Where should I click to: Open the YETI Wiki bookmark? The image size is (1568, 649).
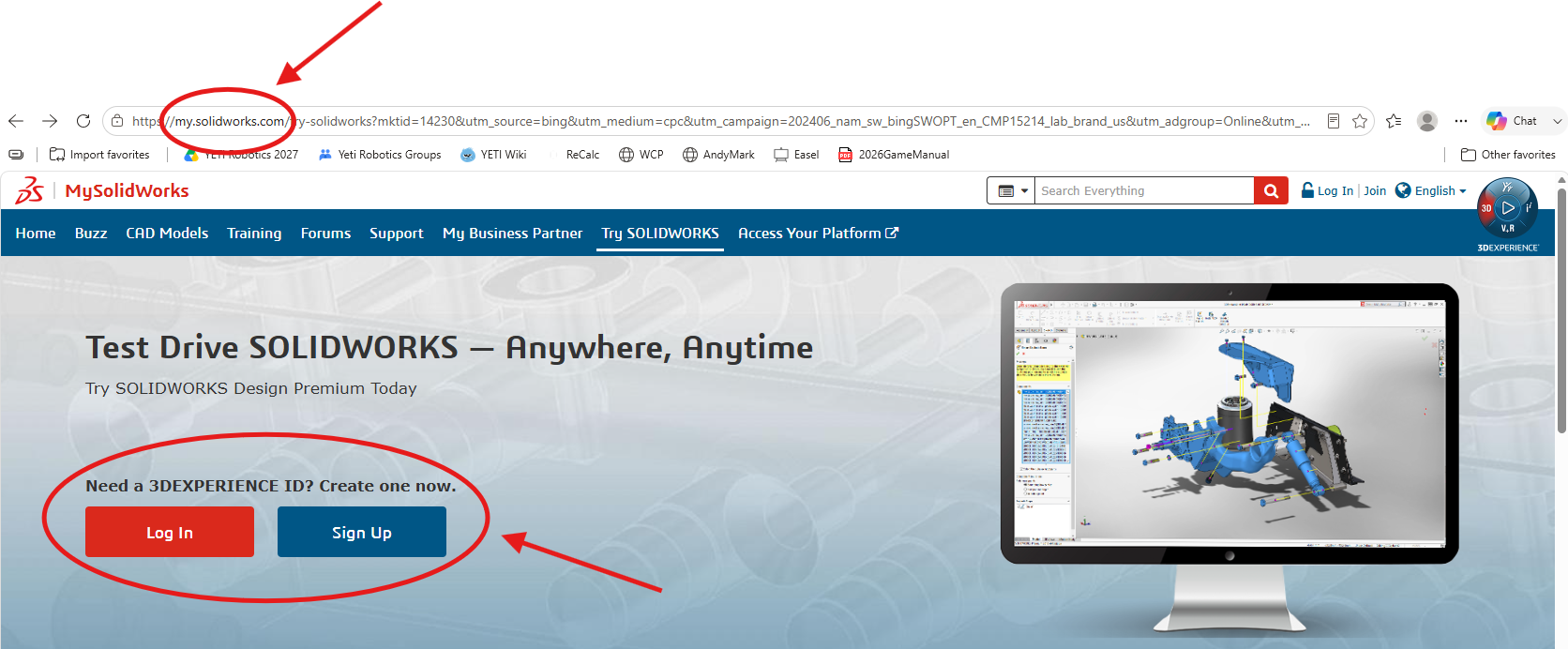tap(493, 155)
